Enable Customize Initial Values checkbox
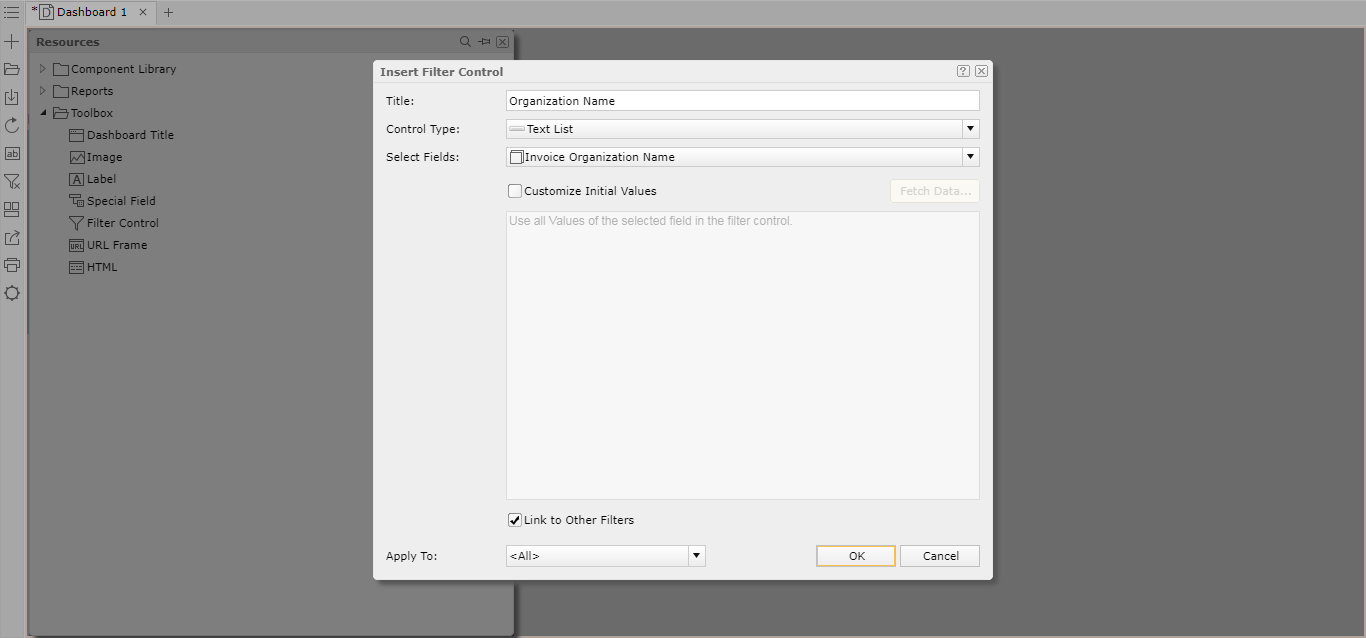Viewport: 1366px width, 638px height. click(515, 191)
